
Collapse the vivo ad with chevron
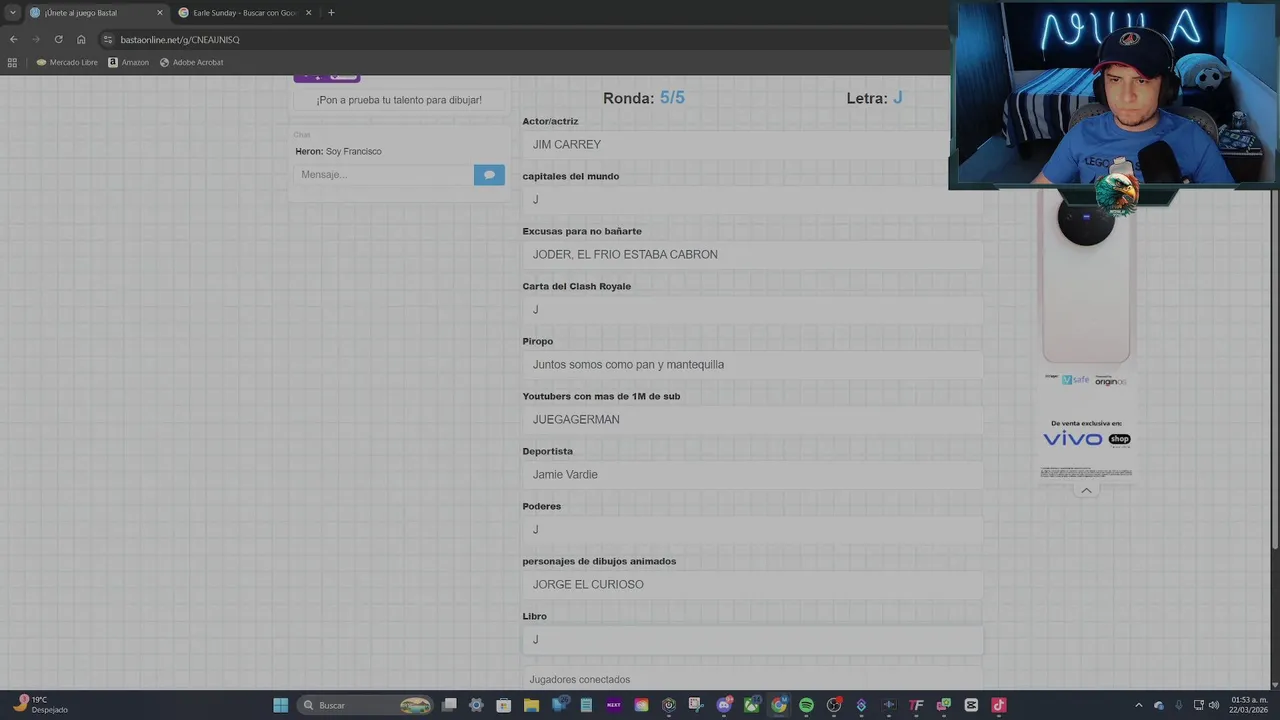tap(1086, 490)
